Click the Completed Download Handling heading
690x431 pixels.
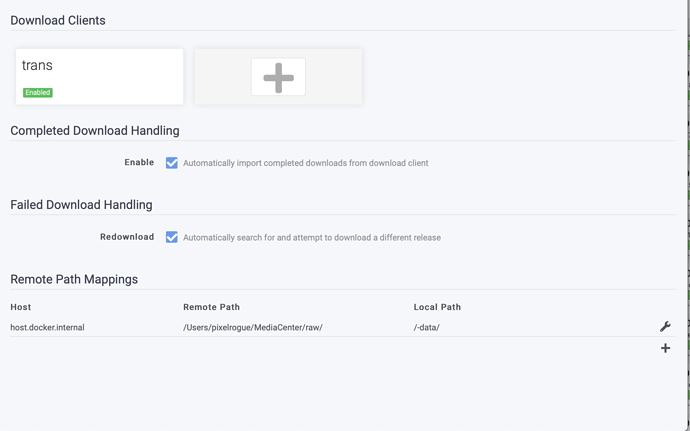[x=95, y=131]
